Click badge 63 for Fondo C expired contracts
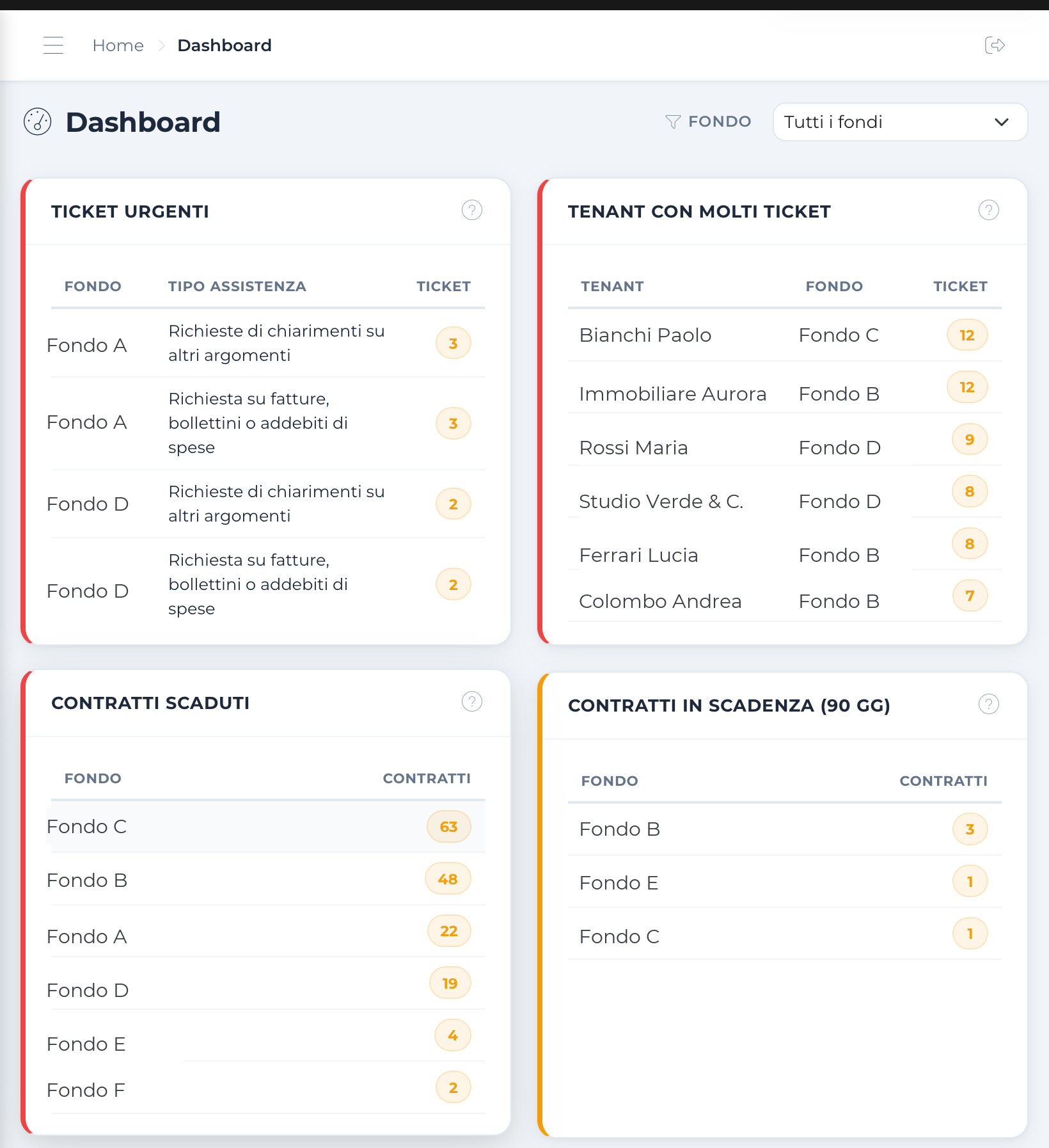The height and width of the screenshot is (1148, 1049). pos(449,827)
